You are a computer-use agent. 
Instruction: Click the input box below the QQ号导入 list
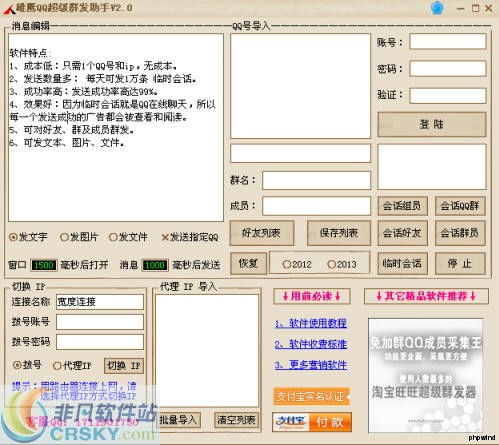(300, 153)
